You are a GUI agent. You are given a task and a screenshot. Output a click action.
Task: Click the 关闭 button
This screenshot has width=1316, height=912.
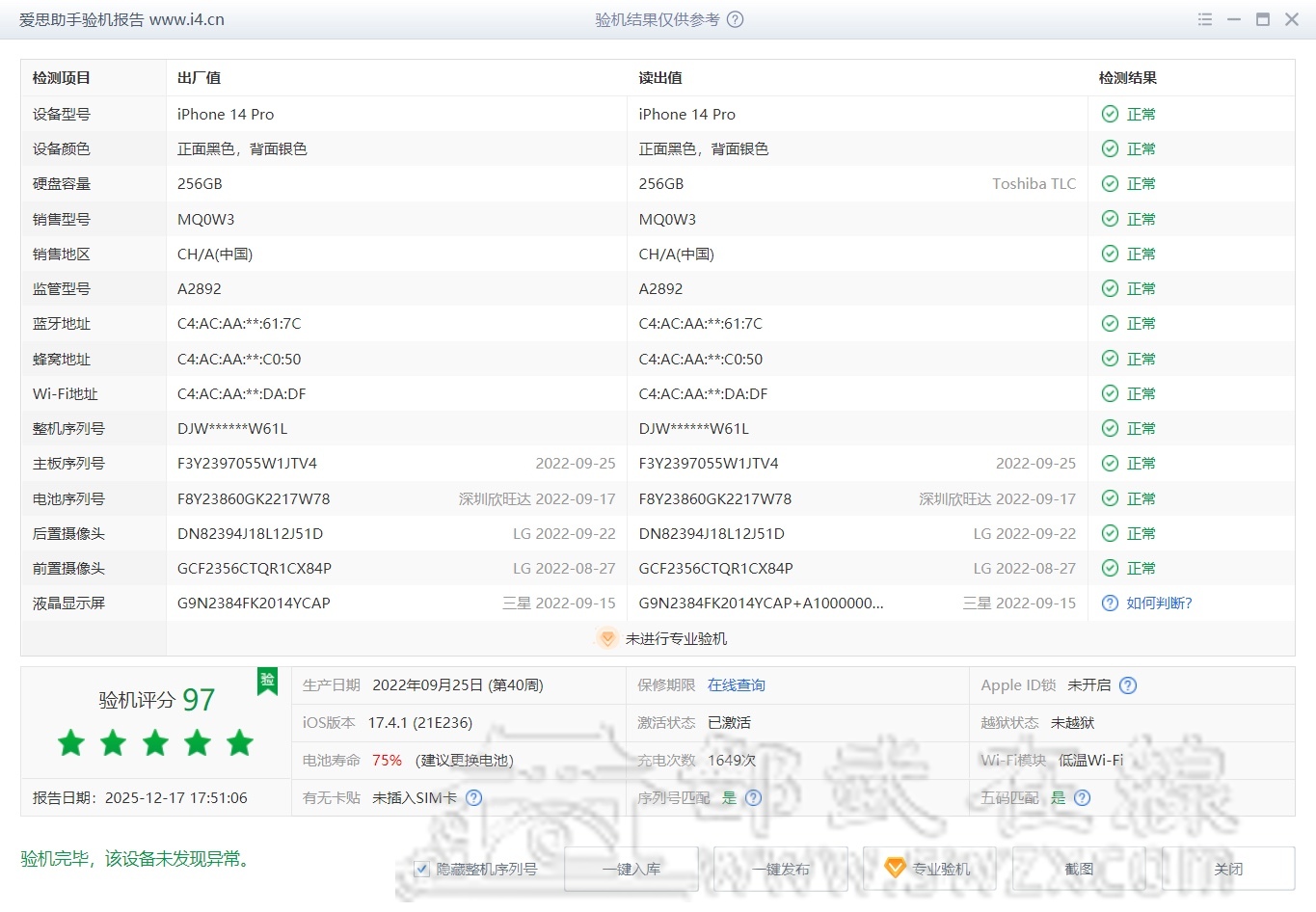(1227, 869)
